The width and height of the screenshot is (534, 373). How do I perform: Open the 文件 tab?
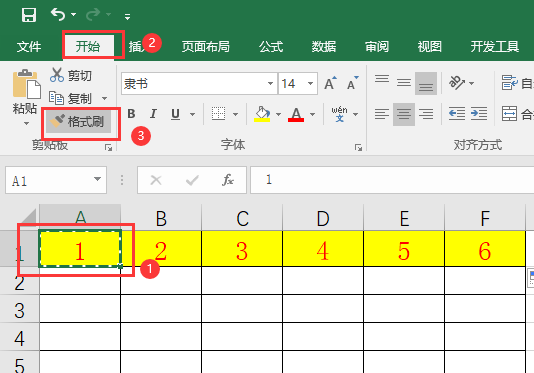[29, 47]
